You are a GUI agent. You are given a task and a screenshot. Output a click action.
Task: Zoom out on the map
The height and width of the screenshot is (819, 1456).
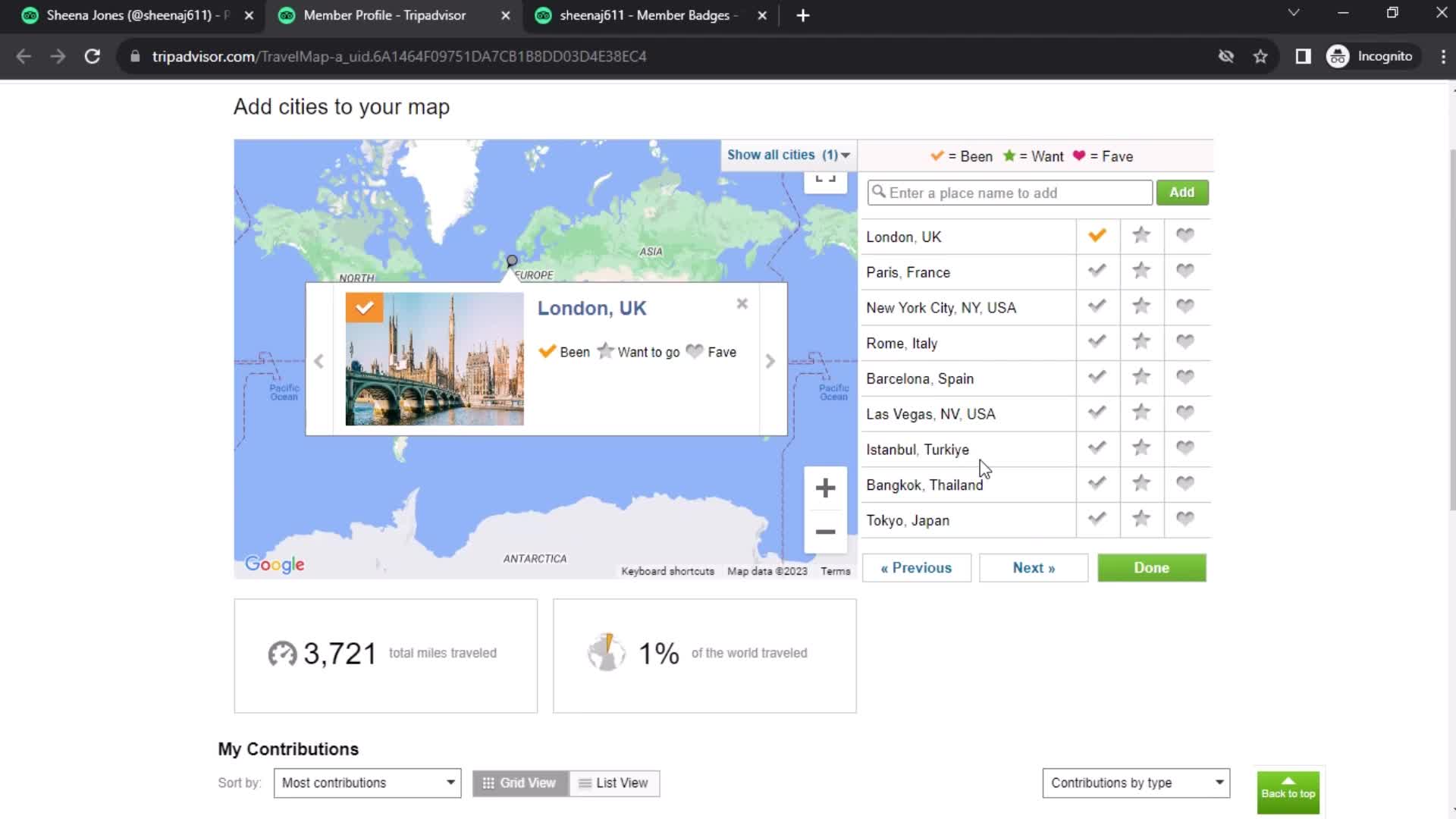pos(825,532)
